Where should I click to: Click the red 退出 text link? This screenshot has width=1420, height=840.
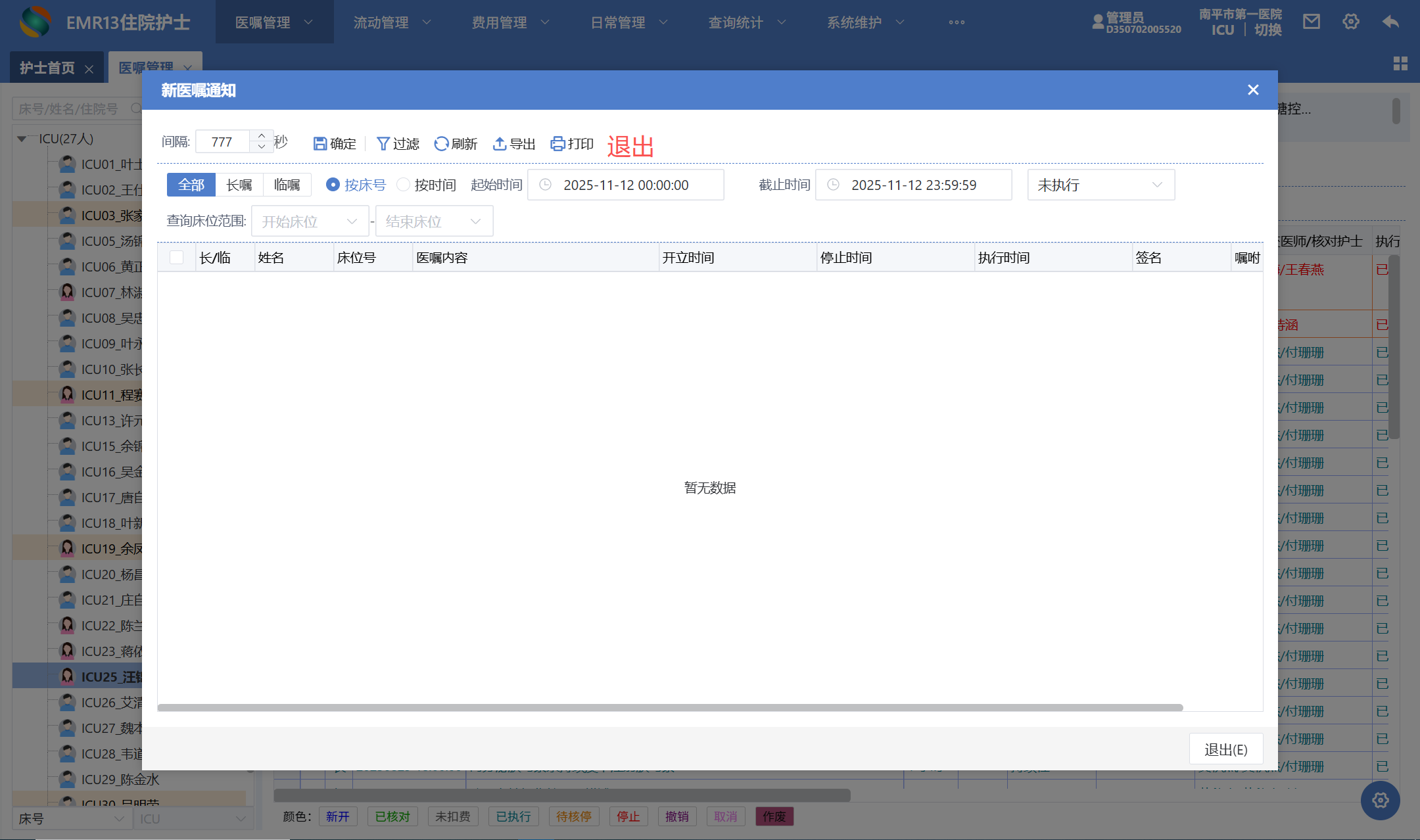coord(630,146)
